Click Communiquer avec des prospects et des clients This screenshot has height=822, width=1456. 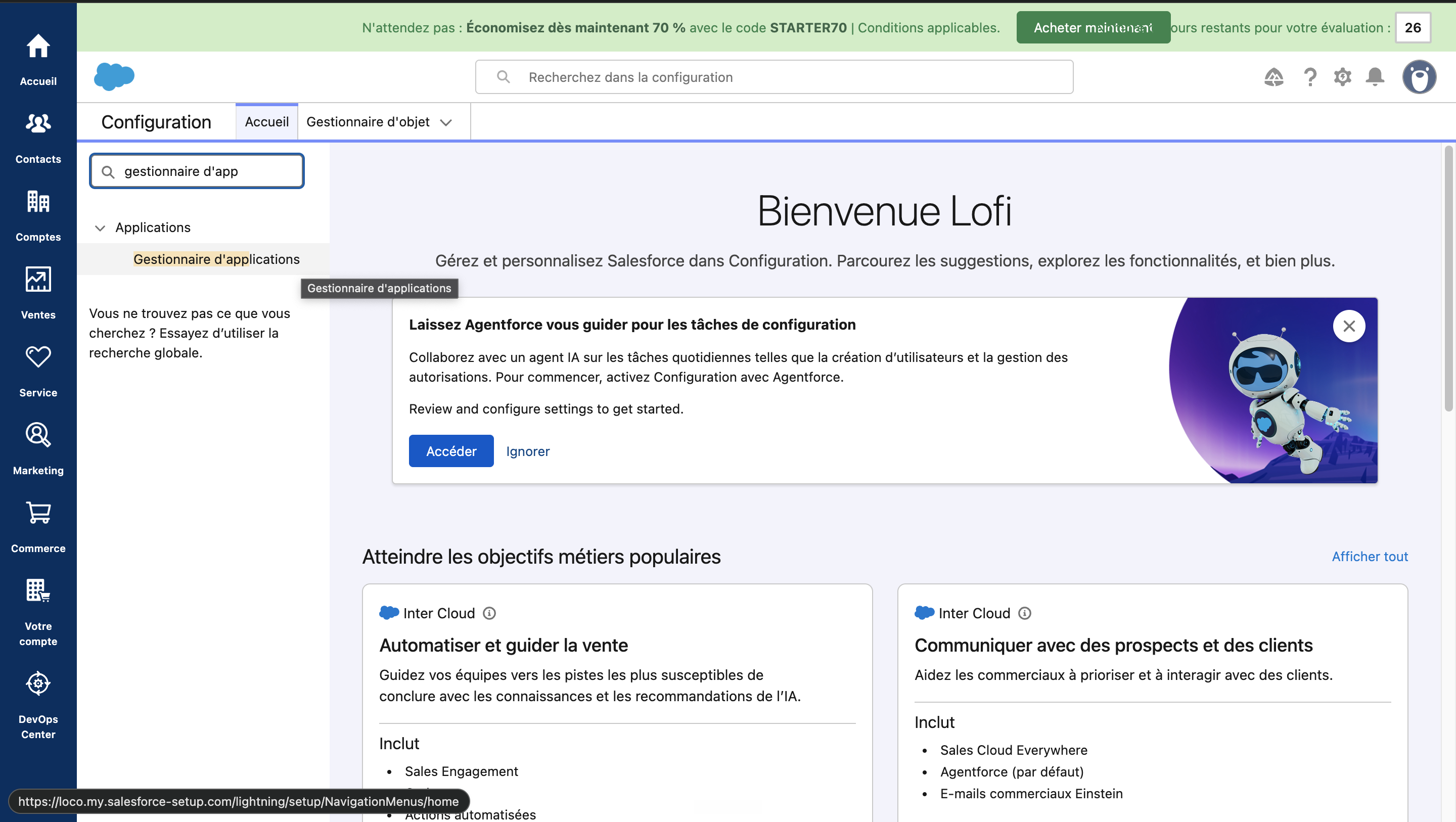(1113, 645)
